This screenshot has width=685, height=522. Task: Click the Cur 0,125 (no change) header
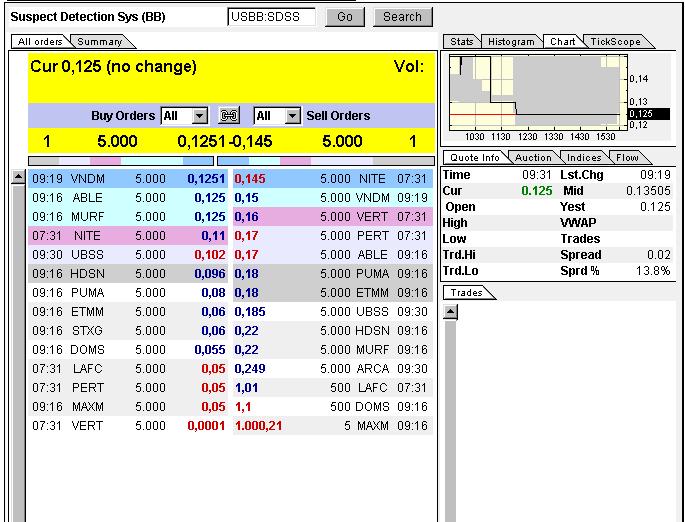pos(113,67)
